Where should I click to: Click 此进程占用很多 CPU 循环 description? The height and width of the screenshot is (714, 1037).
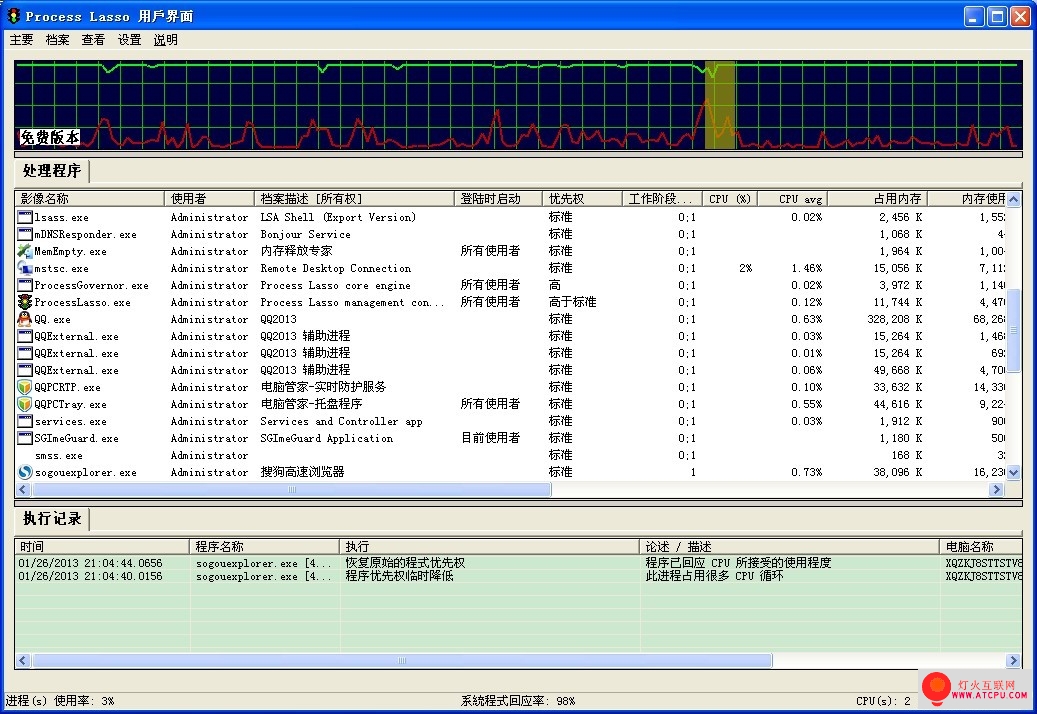pyautogui.click(x=714, y=576)
